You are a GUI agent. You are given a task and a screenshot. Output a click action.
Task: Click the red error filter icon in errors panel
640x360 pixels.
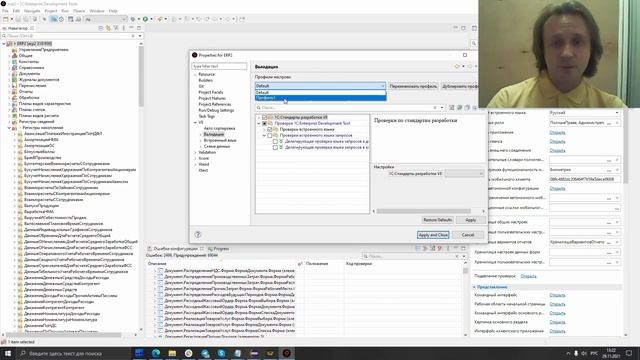[440, 248]
